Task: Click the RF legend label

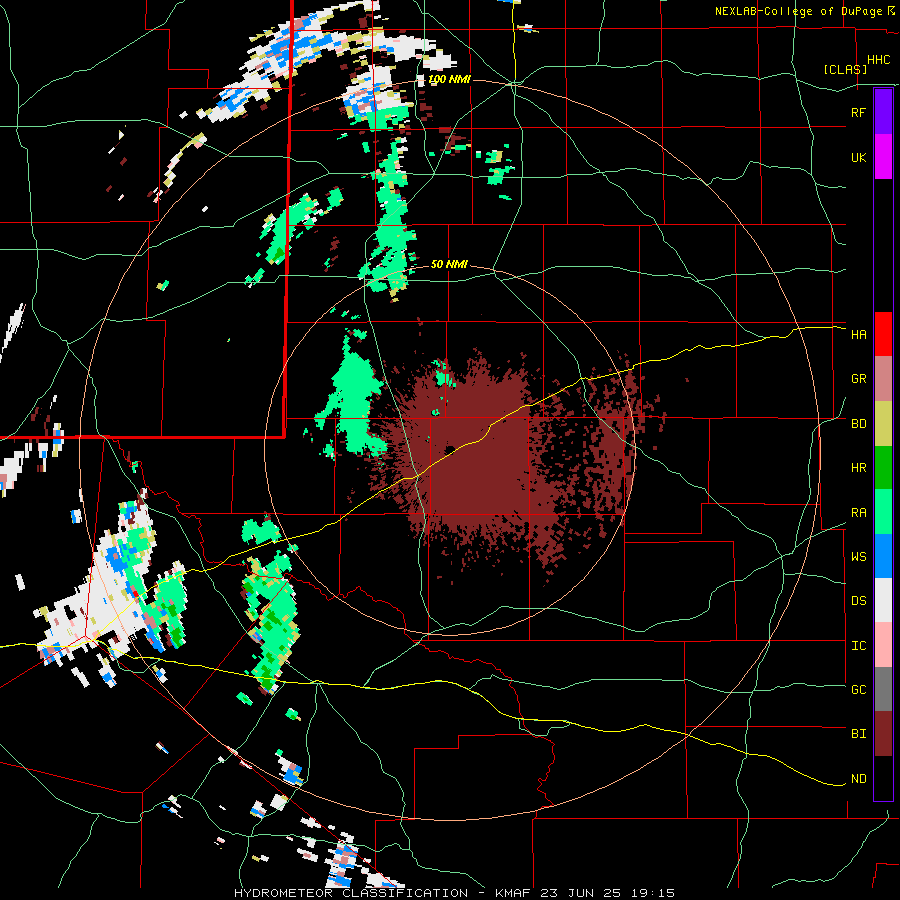Action: tap(858, 112)
